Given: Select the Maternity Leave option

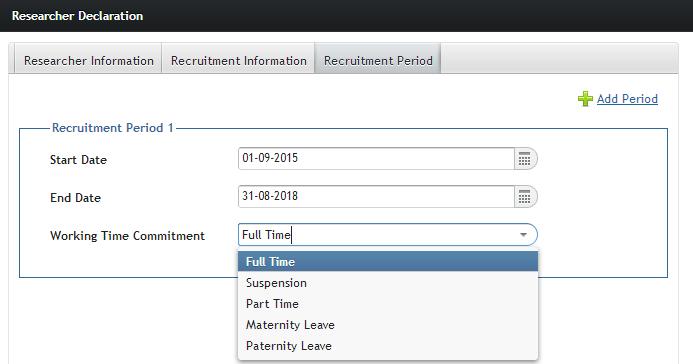Looking at the screenshot, I should click(388, 325).
